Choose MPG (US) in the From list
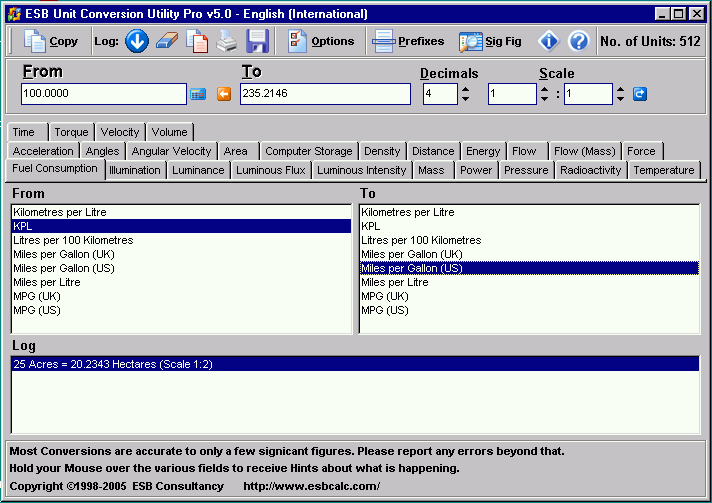The height and width of the screenshot is (503, 712). pos(181,310)
